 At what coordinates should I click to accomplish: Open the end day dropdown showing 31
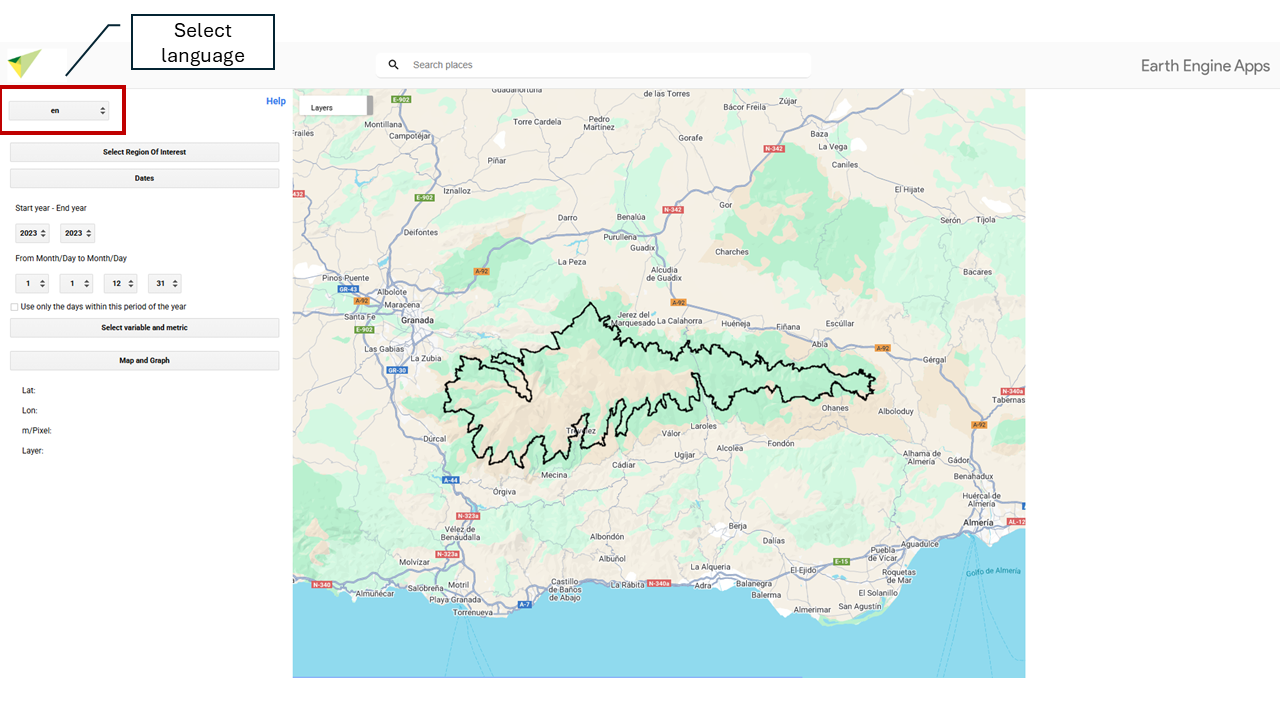pos(164,283)
